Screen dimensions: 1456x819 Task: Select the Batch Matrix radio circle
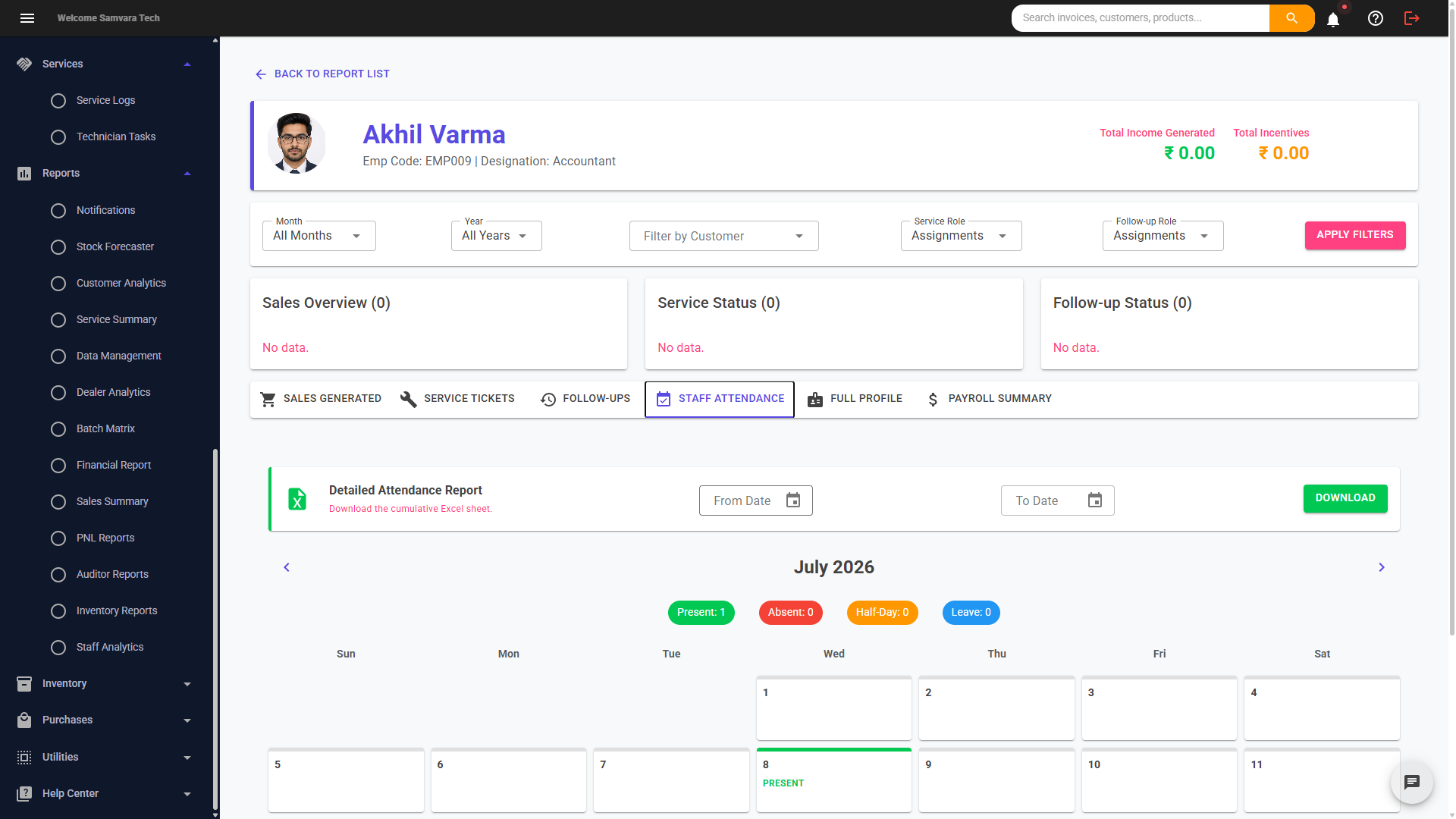(x=58, y=429)
